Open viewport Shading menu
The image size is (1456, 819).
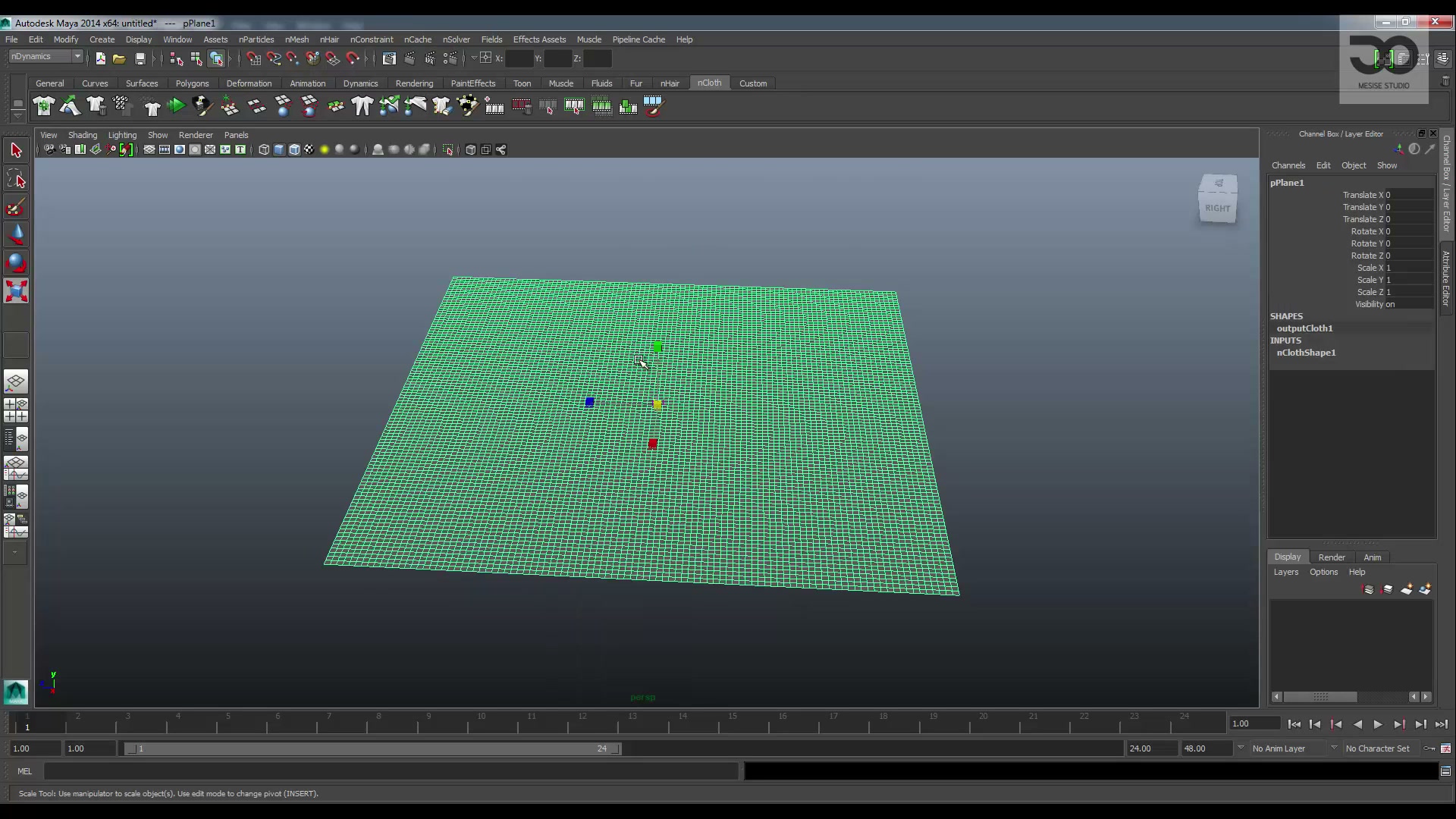tap(83, 135)
